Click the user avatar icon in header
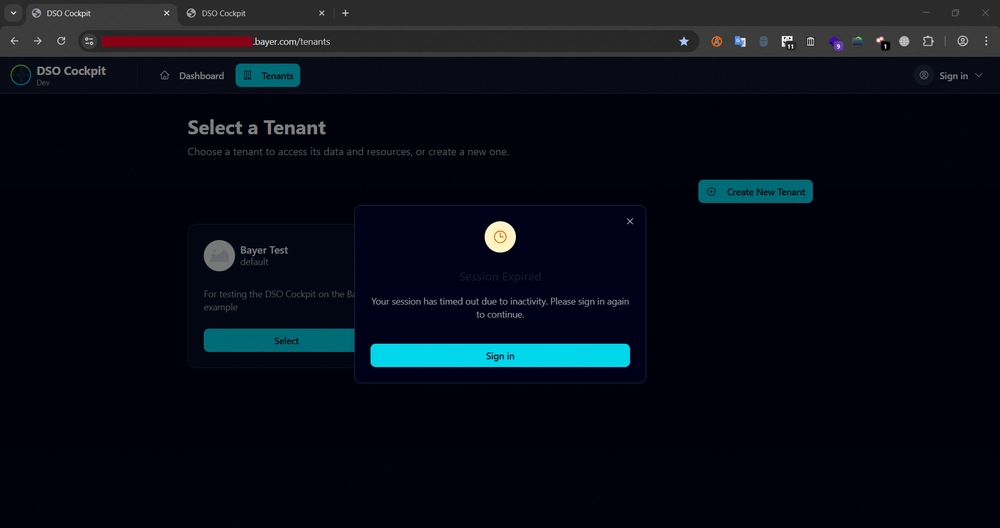The image size is (1000, 528). coord(923,75)
